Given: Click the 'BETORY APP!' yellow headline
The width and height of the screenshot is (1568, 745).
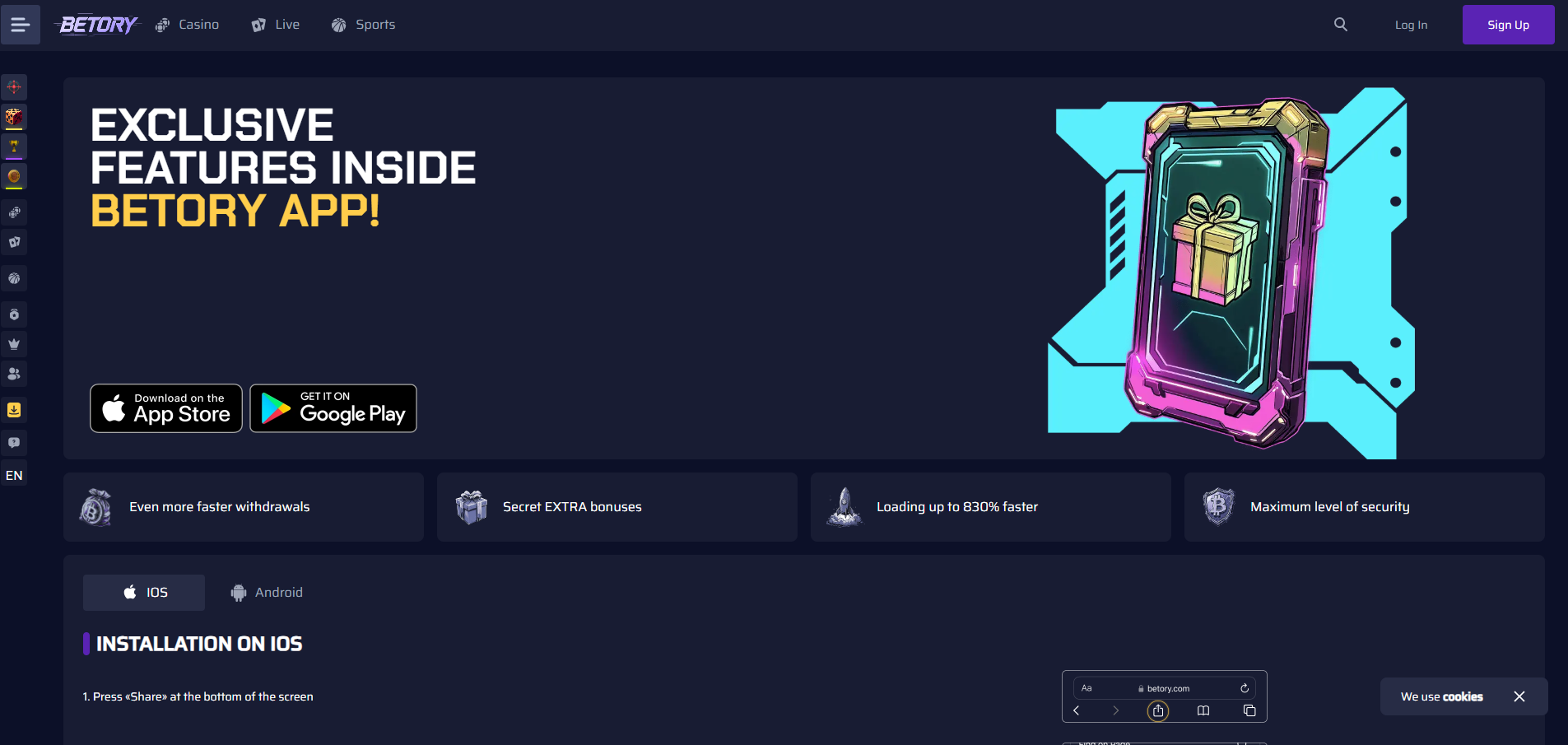Looking at the screenshot, I should [235, 211].
